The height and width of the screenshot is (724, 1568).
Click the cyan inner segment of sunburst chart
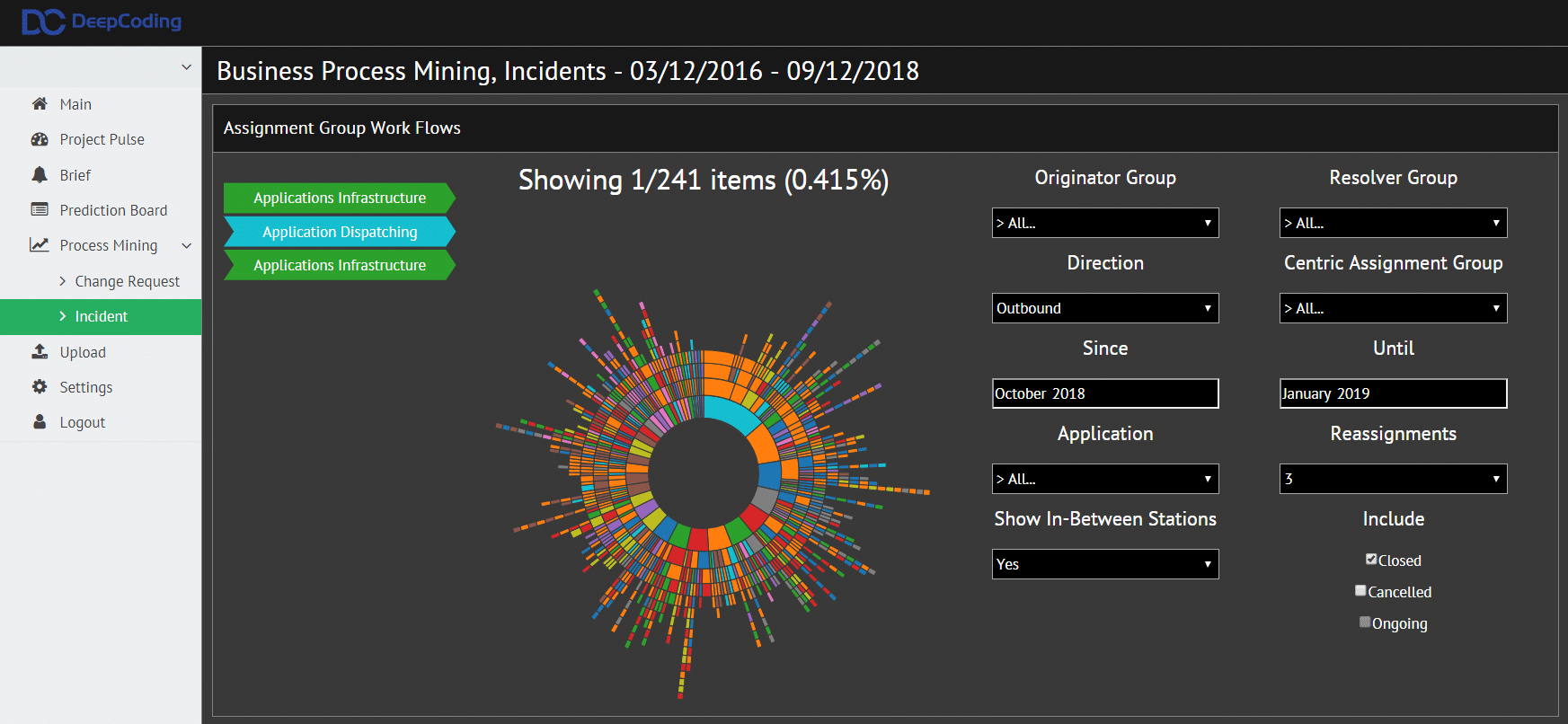tap(732, 416)
